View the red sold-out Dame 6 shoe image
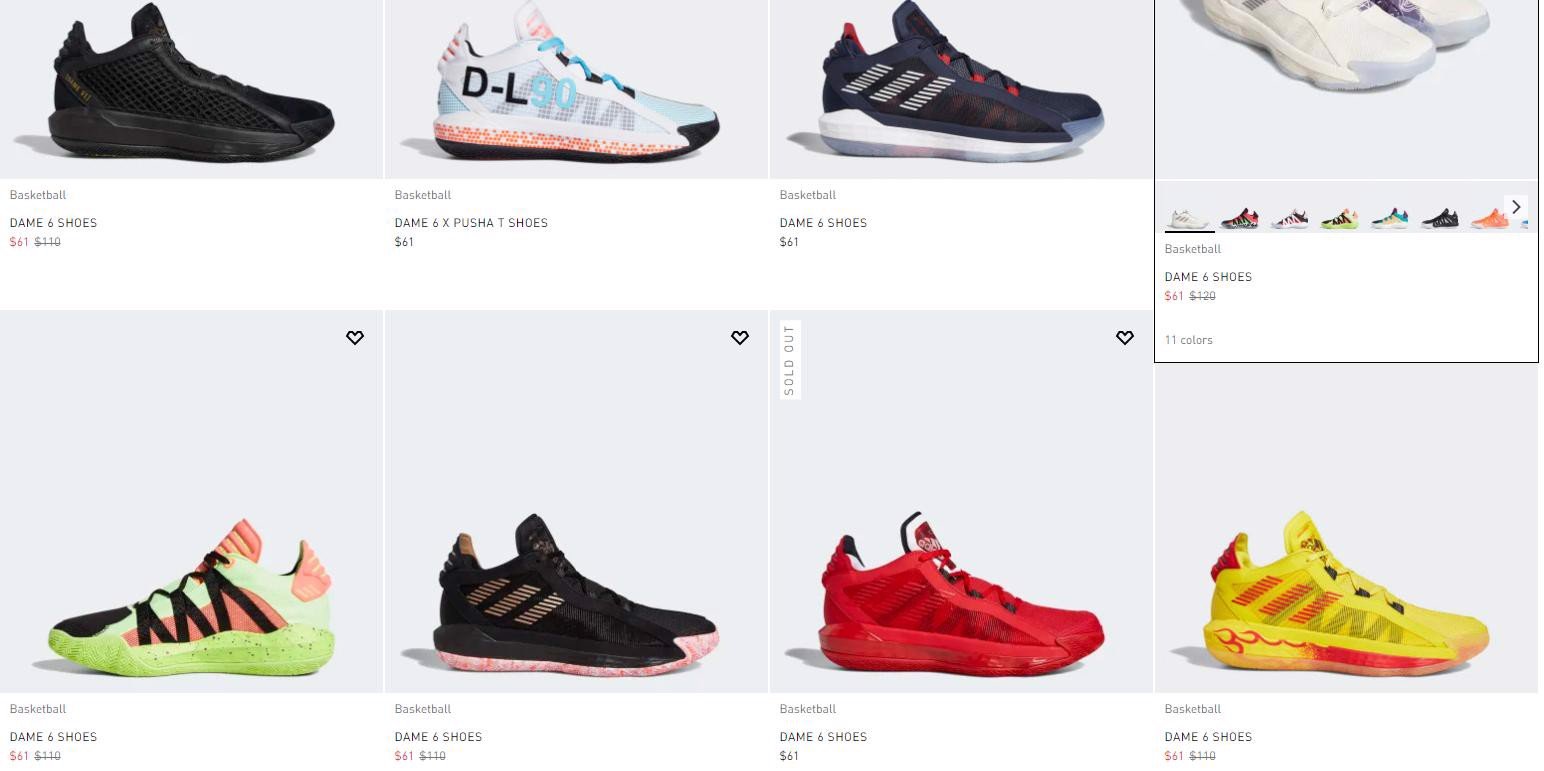The width and height of the screenshot is (1544, 771). [x=961, y=502]
